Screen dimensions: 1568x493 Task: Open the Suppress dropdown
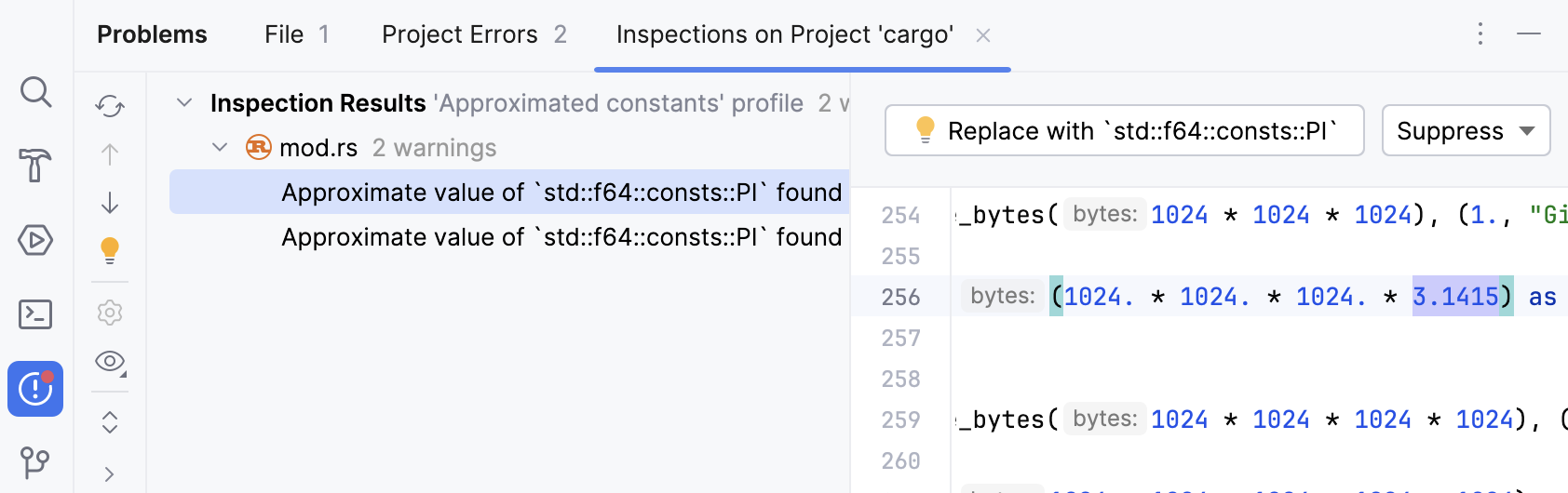[1466, 131]
